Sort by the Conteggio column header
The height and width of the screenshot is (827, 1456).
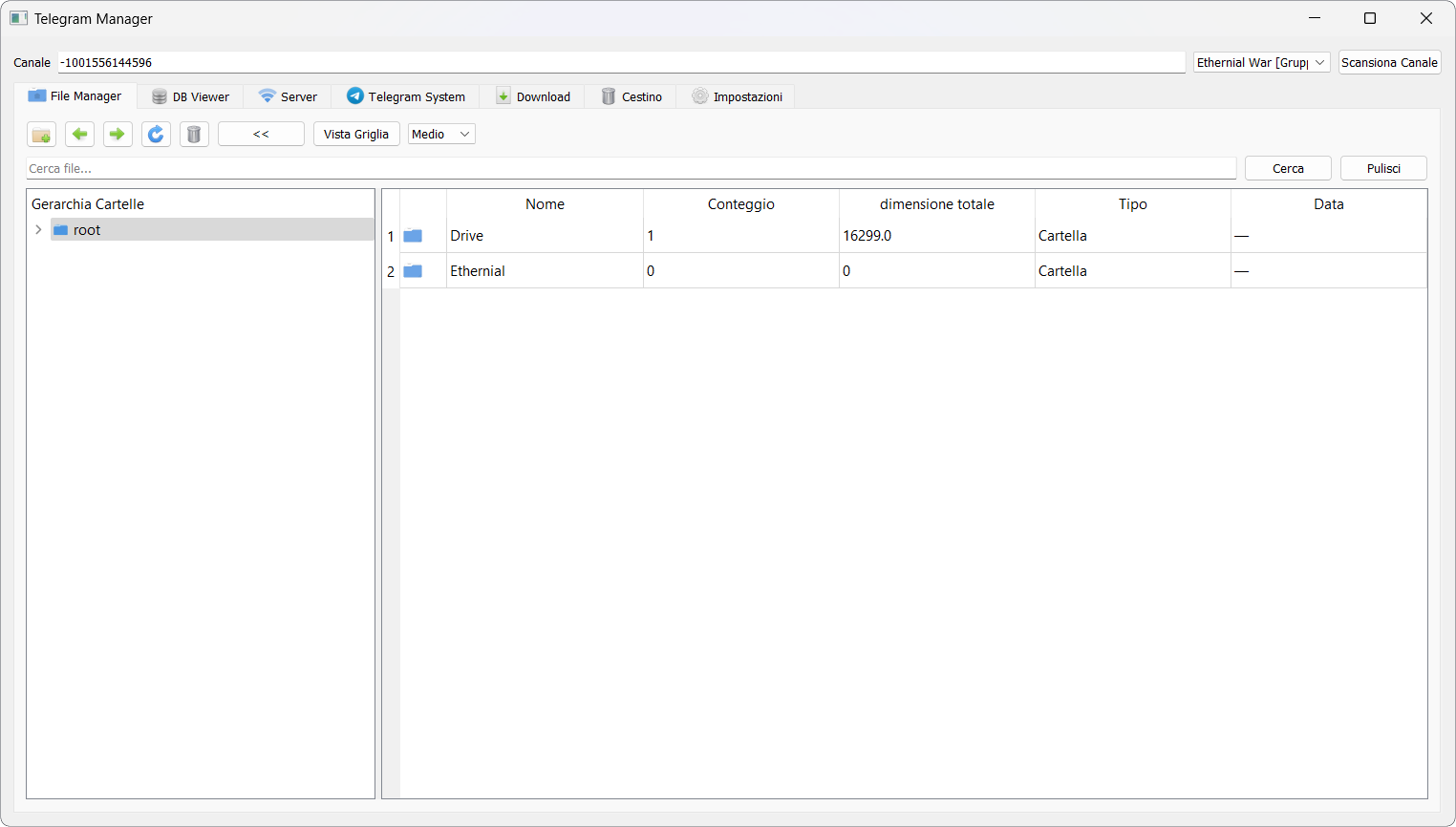pyautogui.click(x=741, y=204)
